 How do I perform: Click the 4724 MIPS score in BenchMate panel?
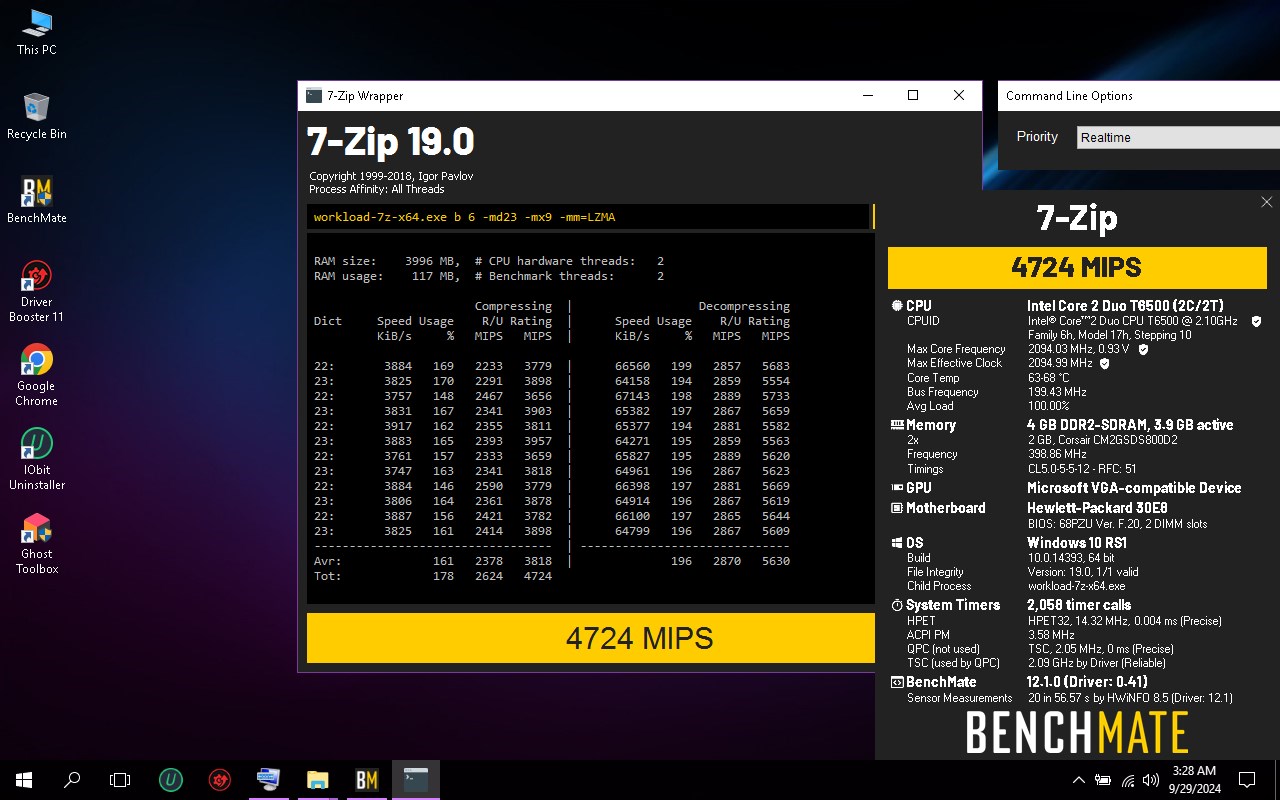[1077, 268]
